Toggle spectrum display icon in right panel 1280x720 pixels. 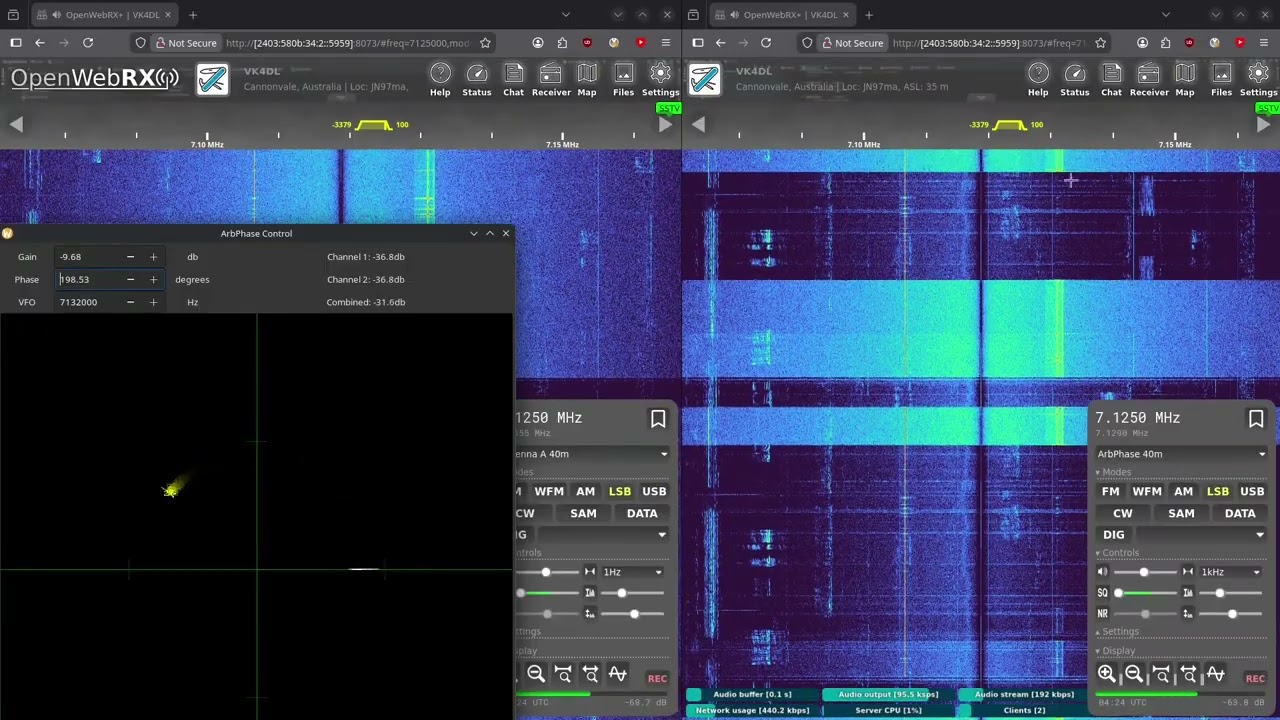1215,674
